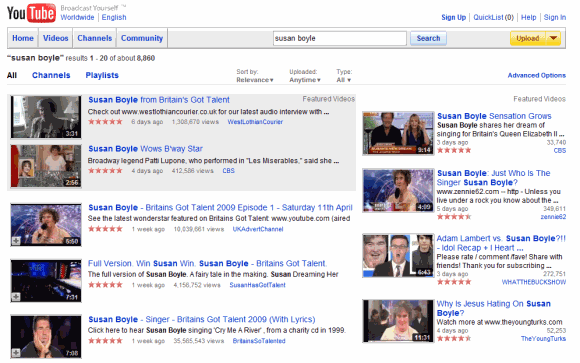Change language via English link
580x363 pixels.
coord(114,17)
